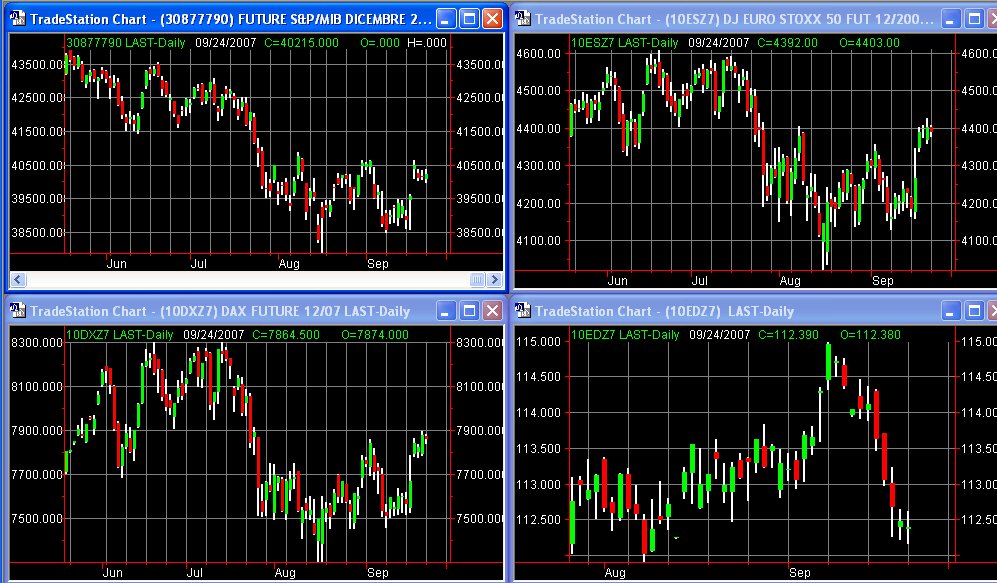Close the DAX Future 12/07 chart window

[492, 311]
